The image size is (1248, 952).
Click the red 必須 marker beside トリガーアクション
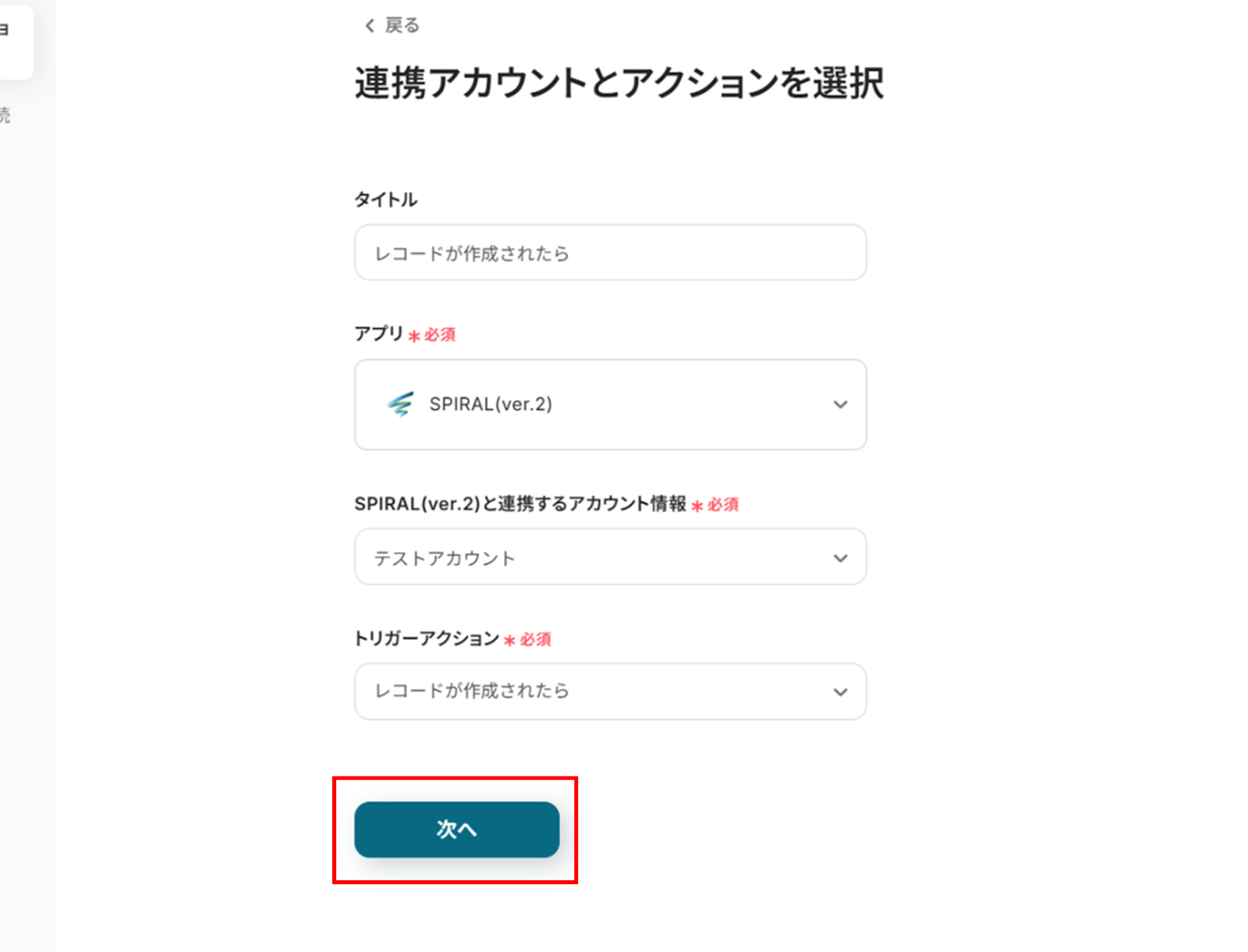pos(535,639)
